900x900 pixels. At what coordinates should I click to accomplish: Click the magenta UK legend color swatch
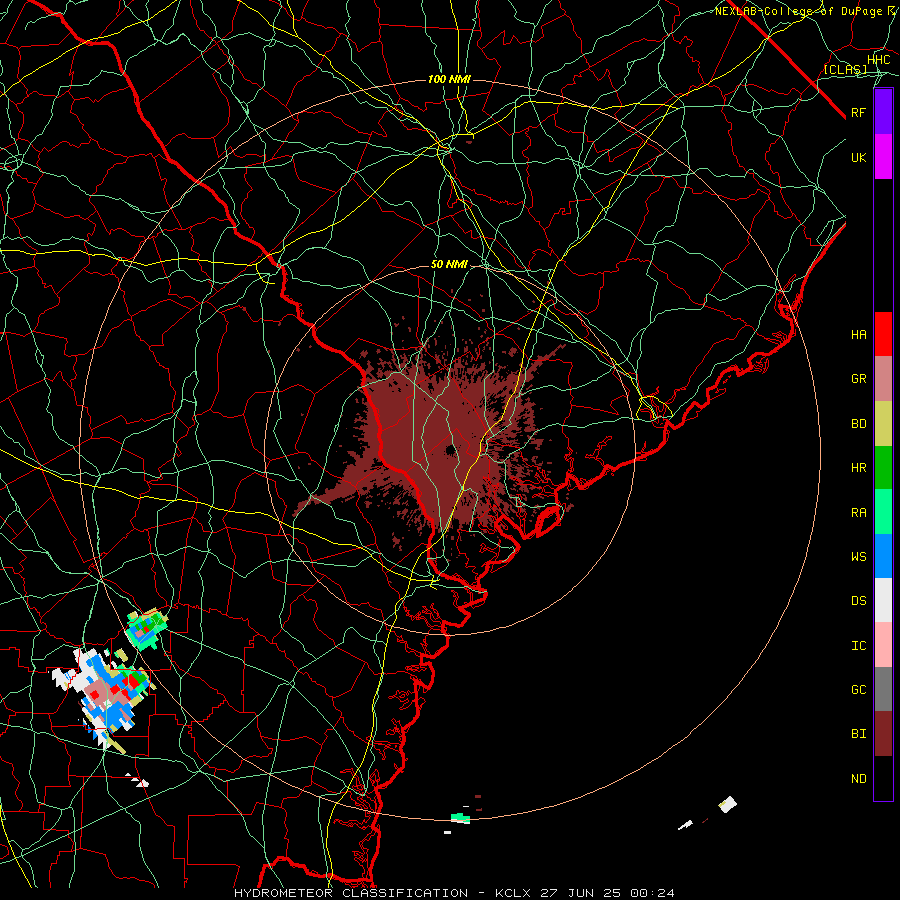click(x=883, y=157)
